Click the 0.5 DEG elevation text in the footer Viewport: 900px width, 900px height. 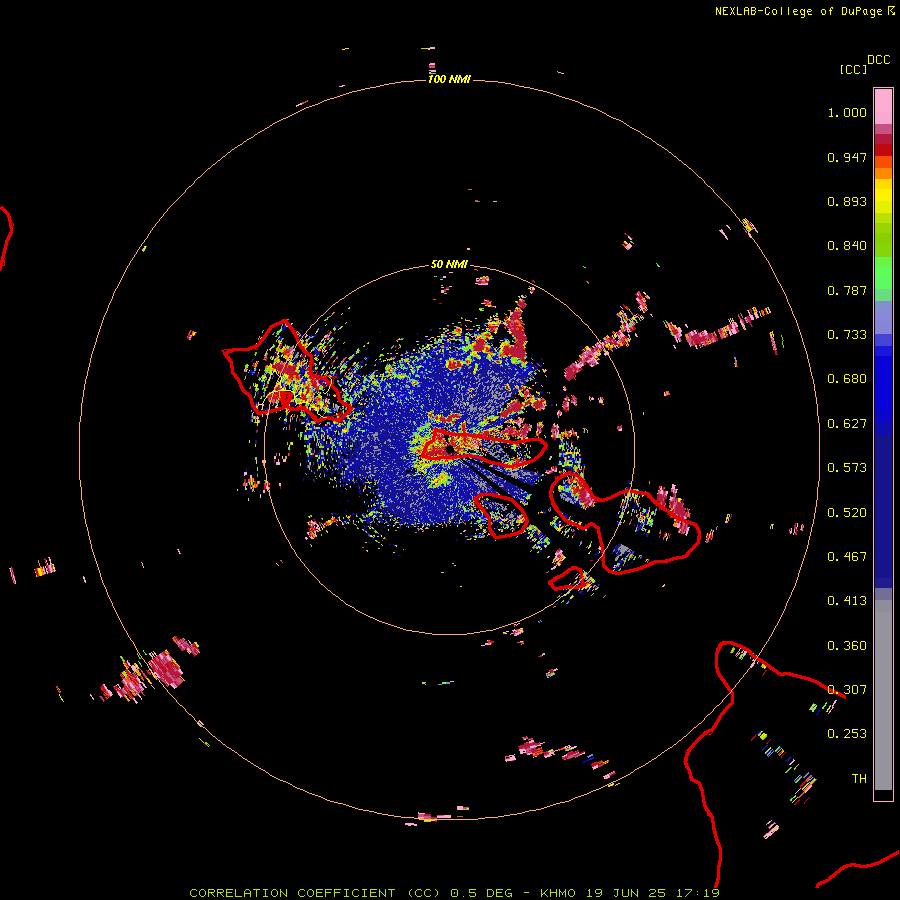tap(482, 893)
